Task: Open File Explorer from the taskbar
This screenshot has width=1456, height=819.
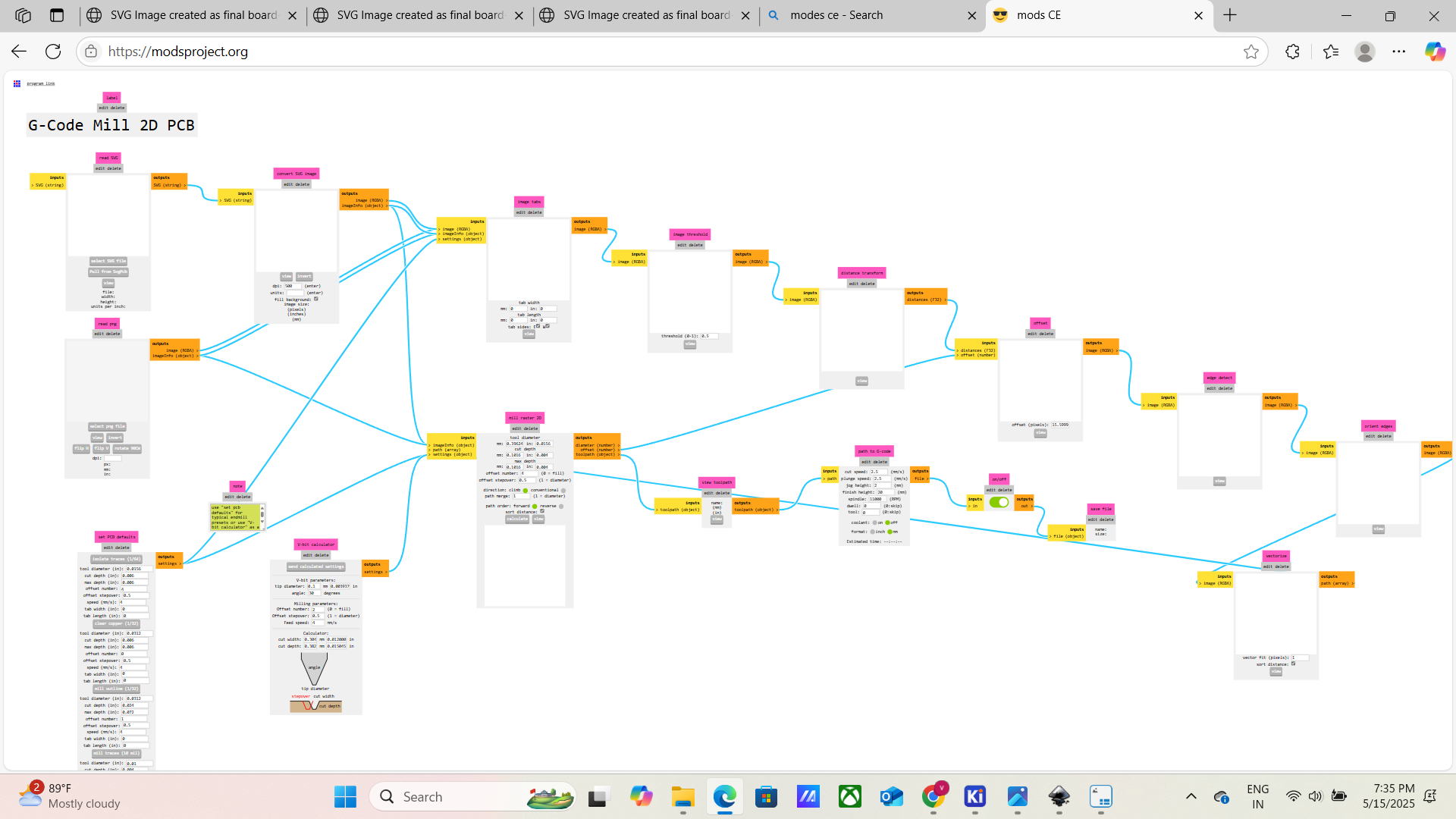Action: [682, 797]
